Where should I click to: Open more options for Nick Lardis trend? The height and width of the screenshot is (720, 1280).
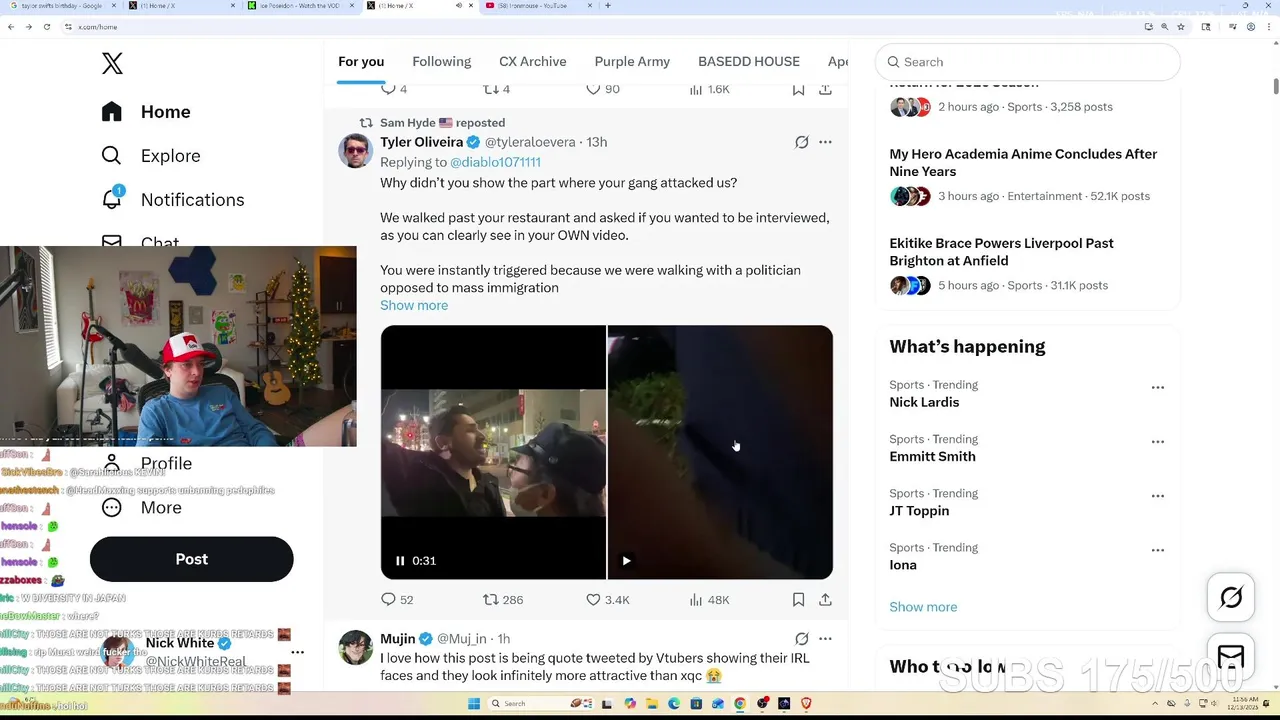(x=1158, y=388)
